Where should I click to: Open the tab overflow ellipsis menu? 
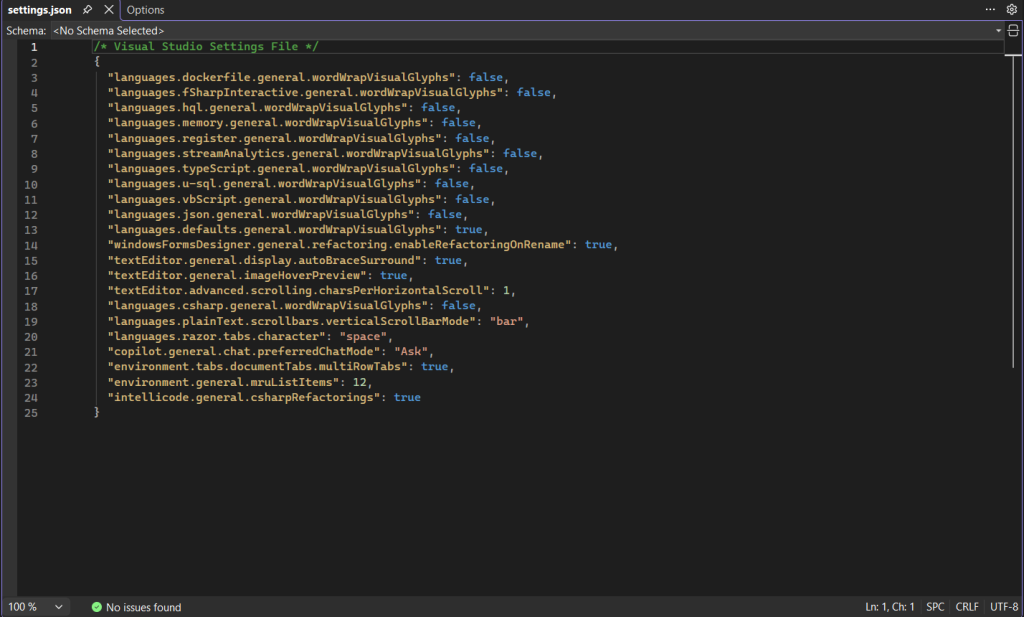(990, 9)
